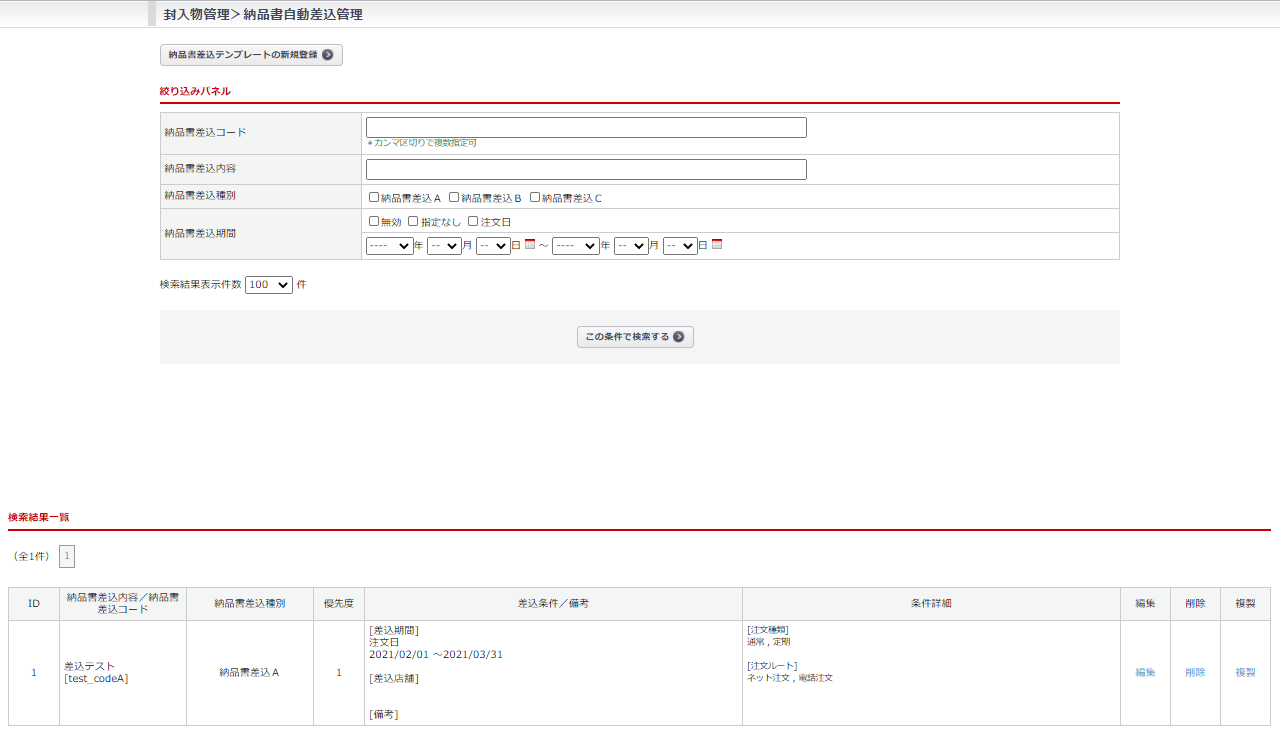Toggle the 指定なし checkbox
1280x732 pixels.
413,221
